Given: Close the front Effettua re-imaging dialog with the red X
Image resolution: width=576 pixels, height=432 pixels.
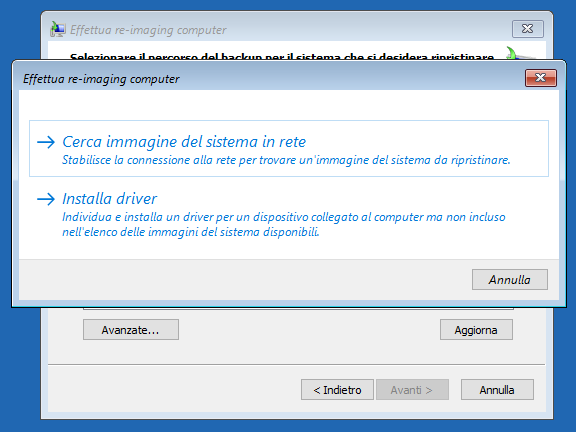Looking at the screenshot, I should [x=541, y=78].
